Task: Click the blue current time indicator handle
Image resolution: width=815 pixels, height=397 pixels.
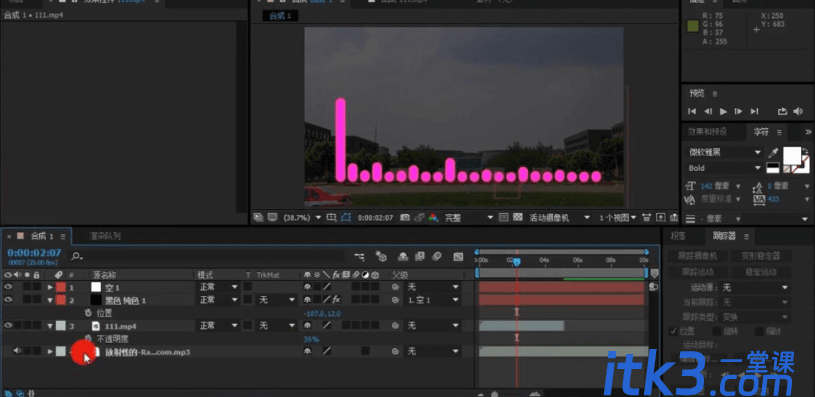Action: 517,262
